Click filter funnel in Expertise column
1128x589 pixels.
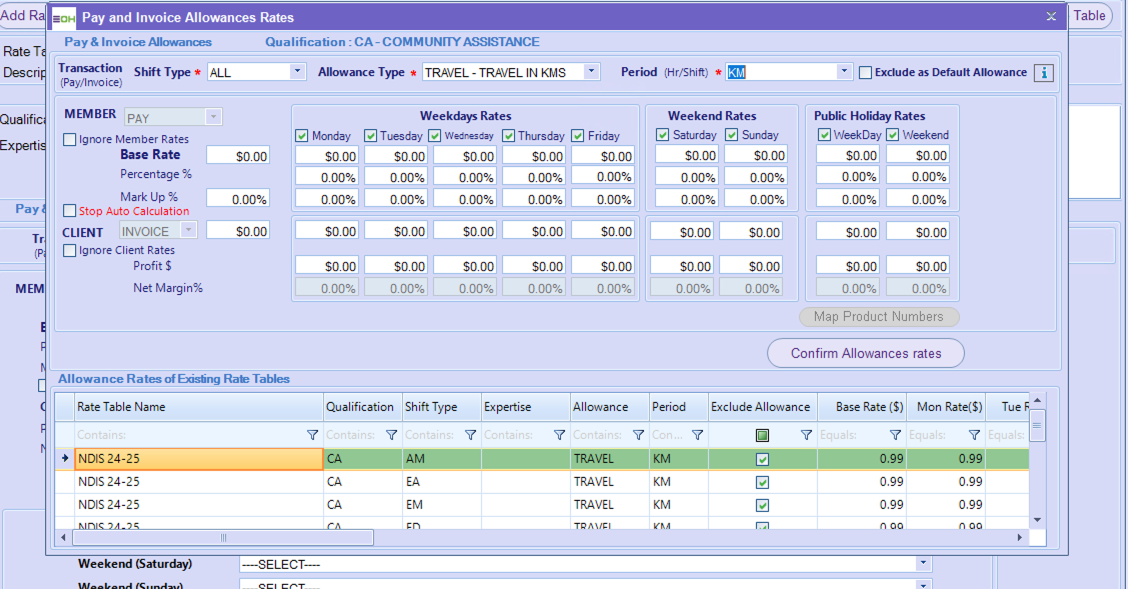(559, 435)
